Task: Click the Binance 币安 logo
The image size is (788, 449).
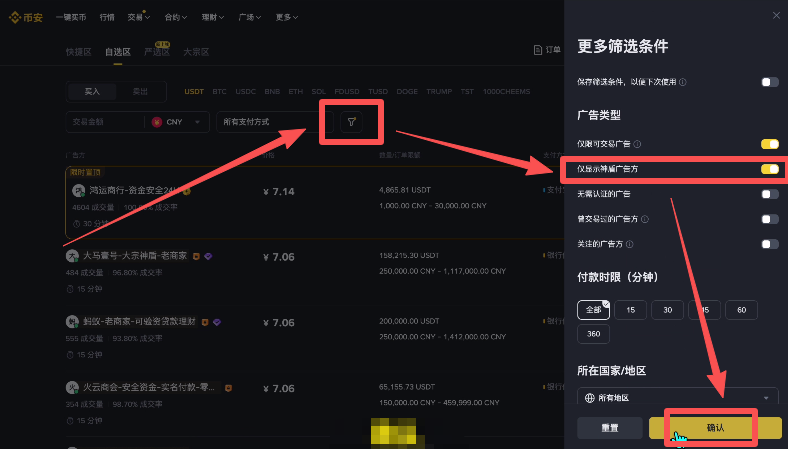Action: 25,17
